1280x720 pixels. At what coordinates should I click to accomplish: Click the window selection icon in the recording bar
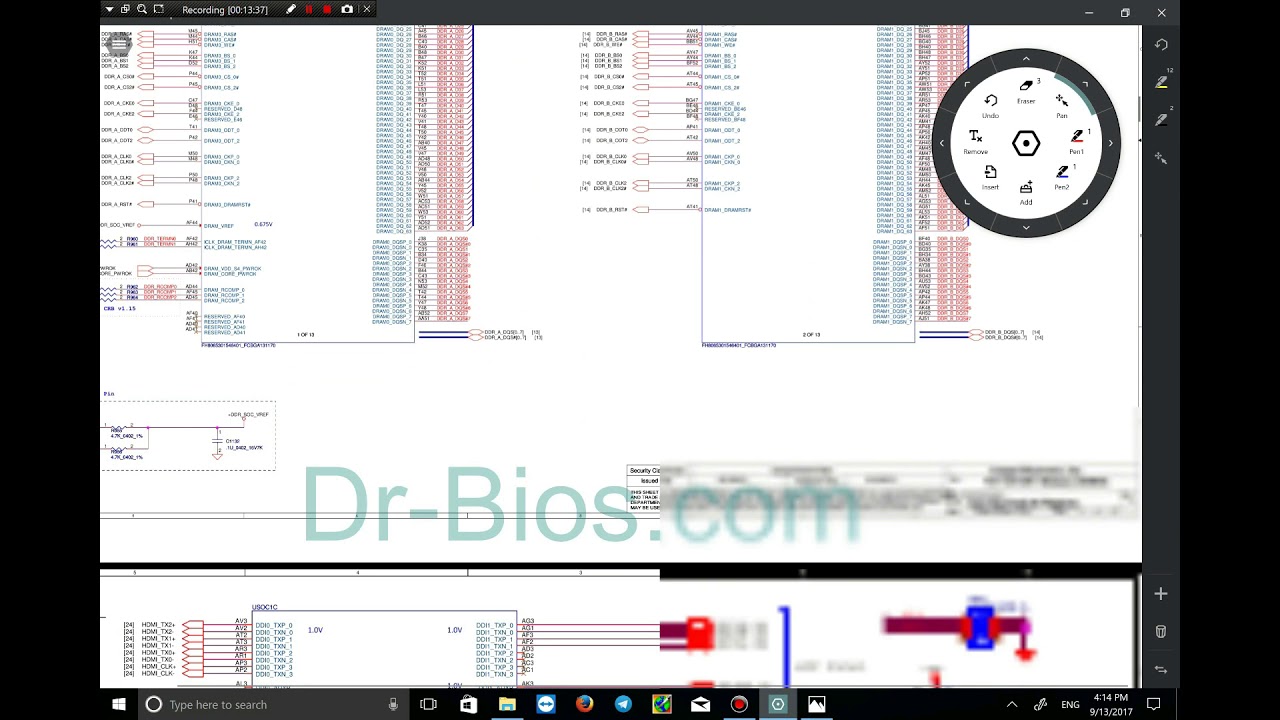[x=125, y=9]
